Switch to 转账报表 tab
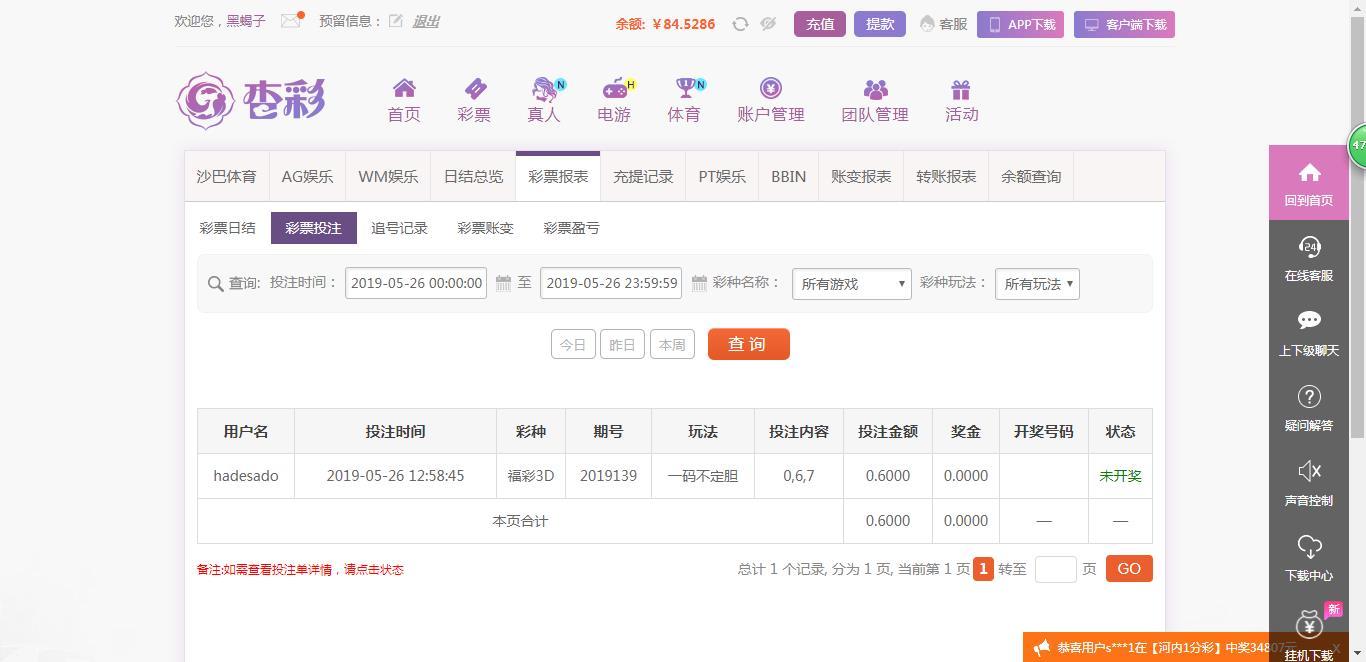 click(946, 177)
